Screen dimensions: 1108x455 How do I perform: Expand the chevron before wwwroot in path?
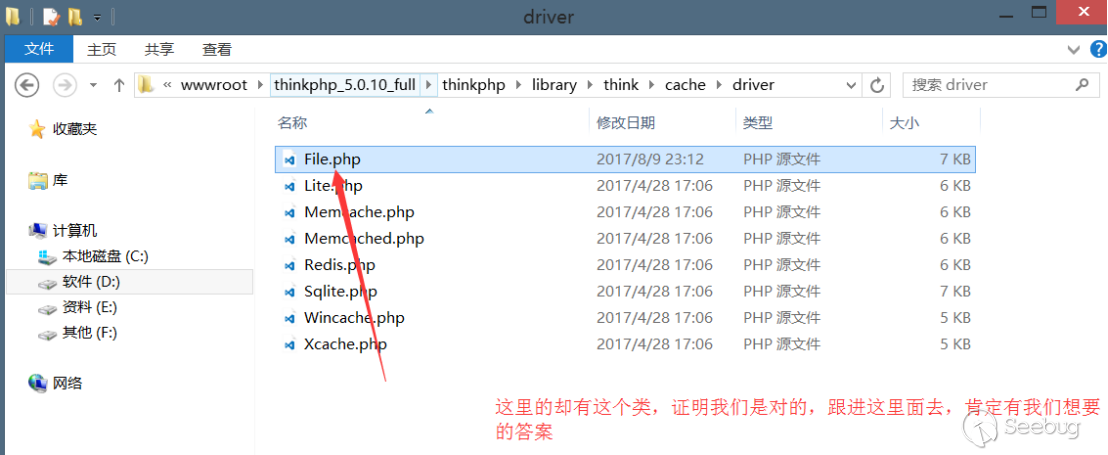(x=167, y=85)
